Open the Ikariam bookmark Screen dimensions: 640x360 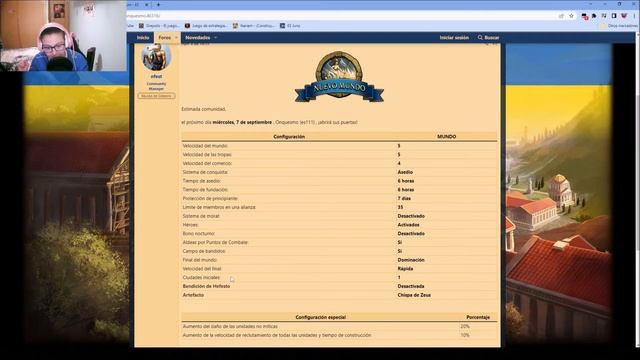pos(253,26)
